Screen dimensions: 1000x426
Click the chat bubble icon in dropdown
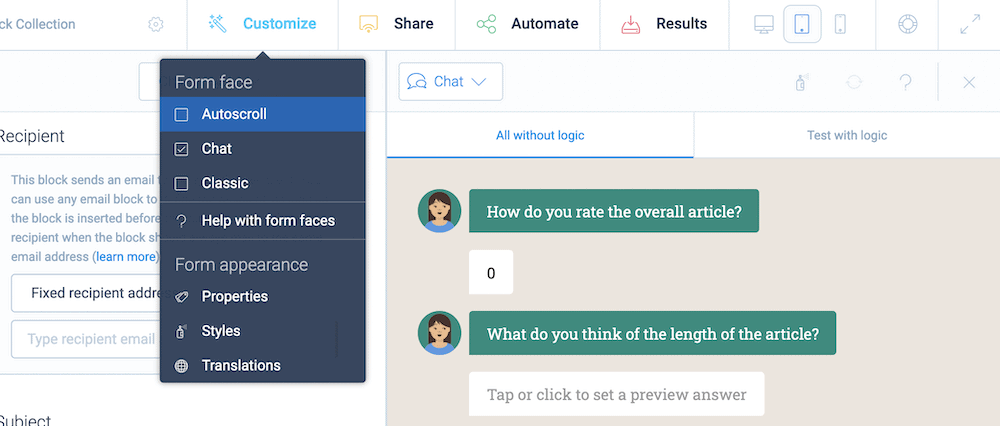tap(416, 82)
